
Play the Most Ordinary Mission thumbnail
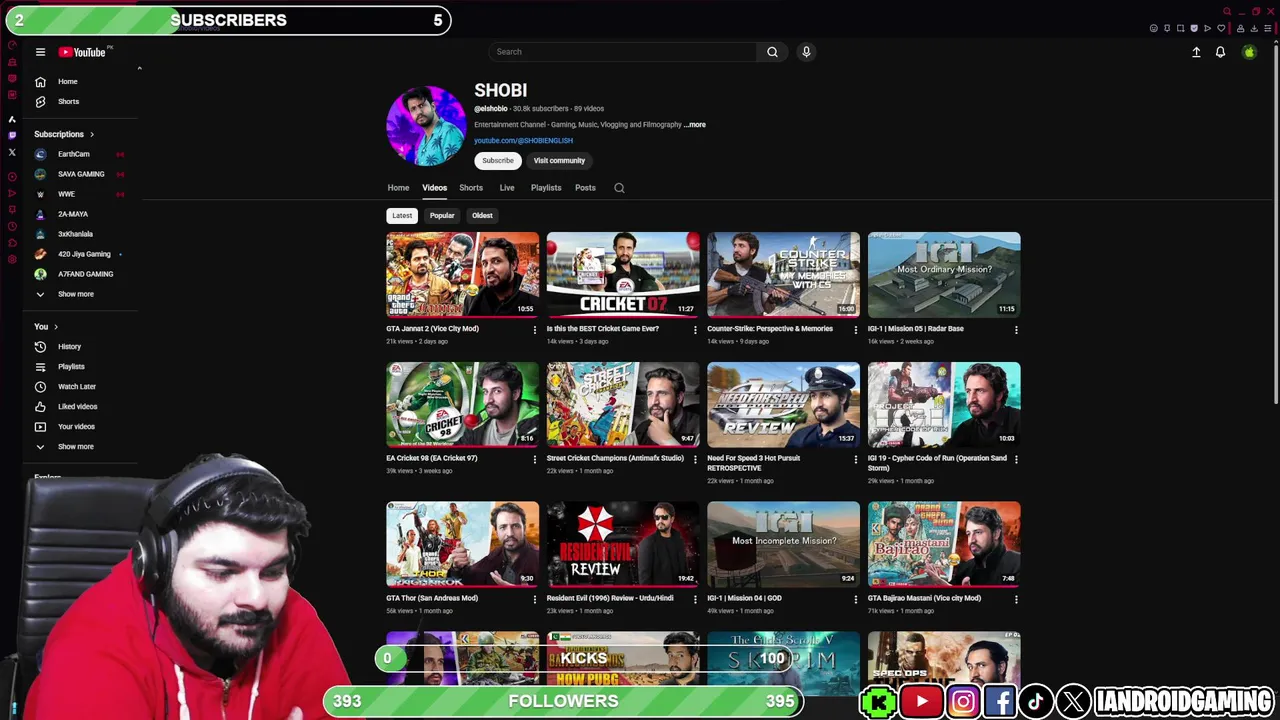(x=944, y=274)
